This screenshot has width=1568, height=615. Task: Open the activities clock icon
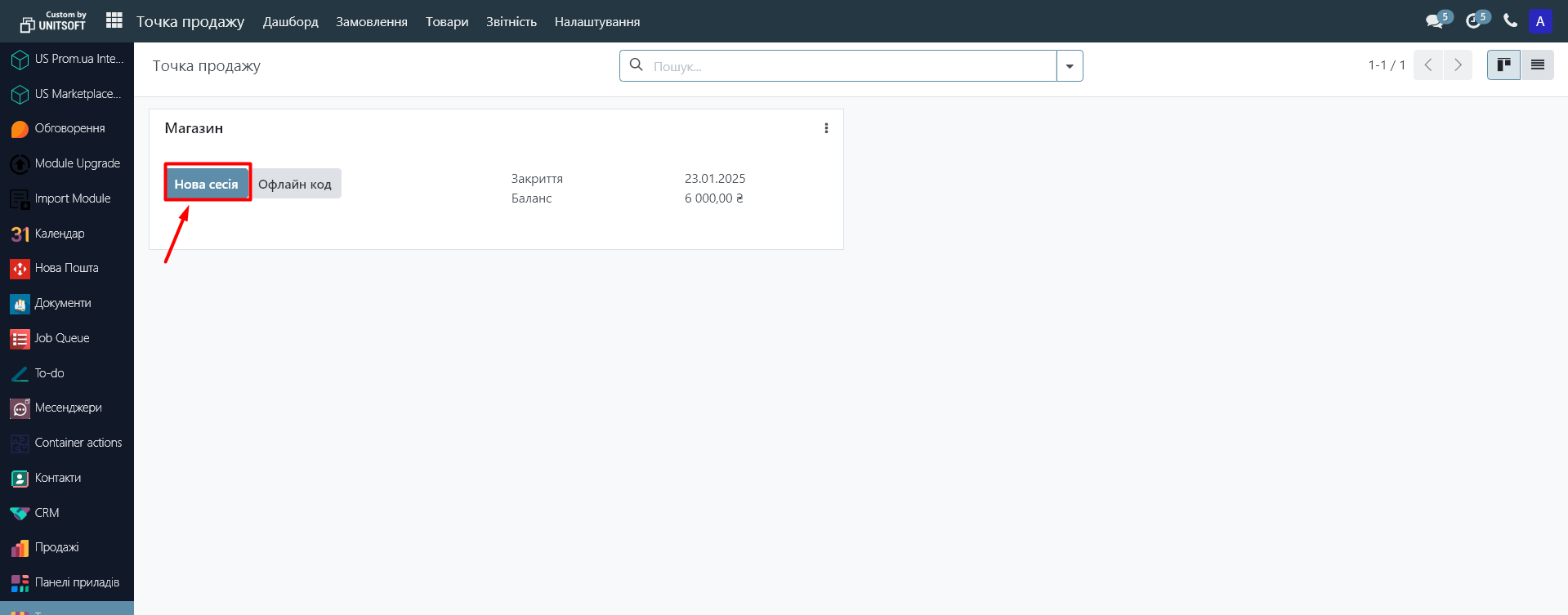coord(1473,21)
